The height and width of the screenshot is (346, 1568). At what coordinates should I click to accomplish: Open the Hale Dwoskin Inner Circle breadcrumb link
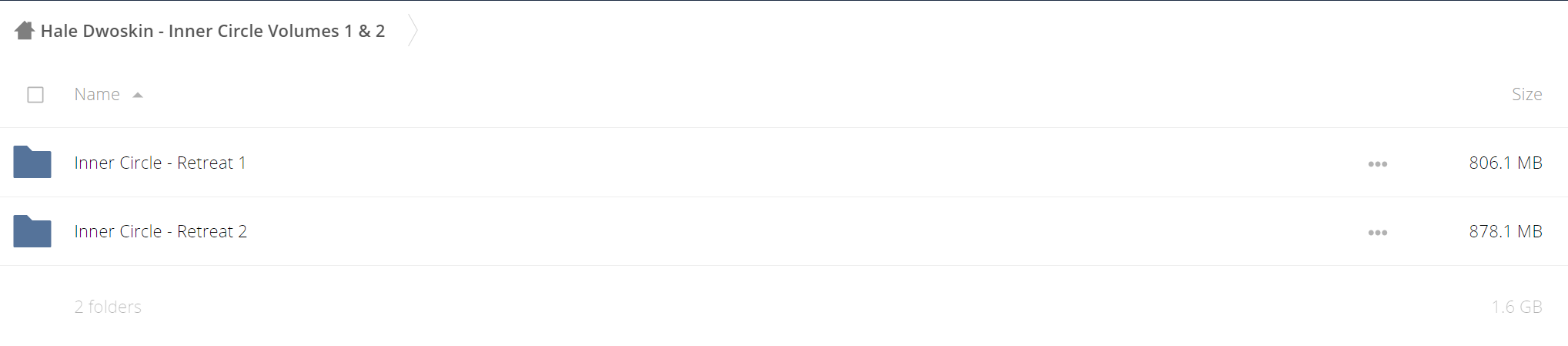point(212,31)
